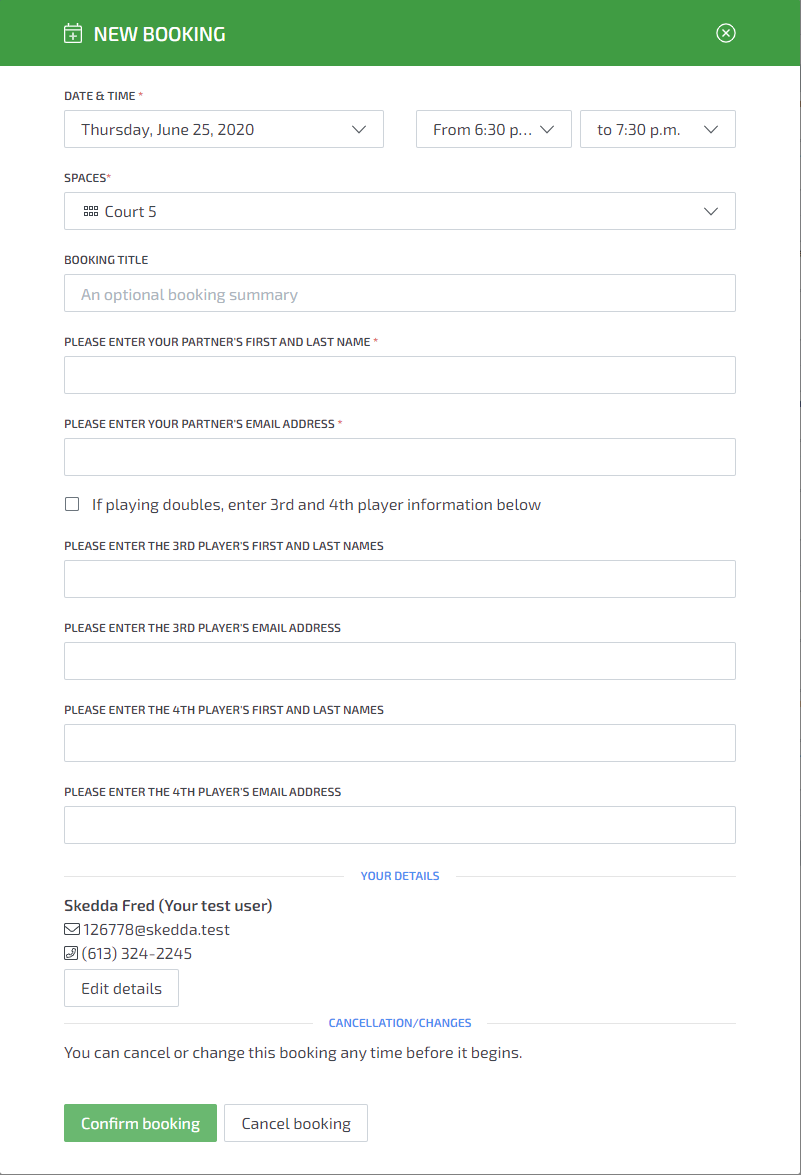Expand the Court 5 spaces dropdown
This screenshot has width=801, height=1175.
point(400,212)
